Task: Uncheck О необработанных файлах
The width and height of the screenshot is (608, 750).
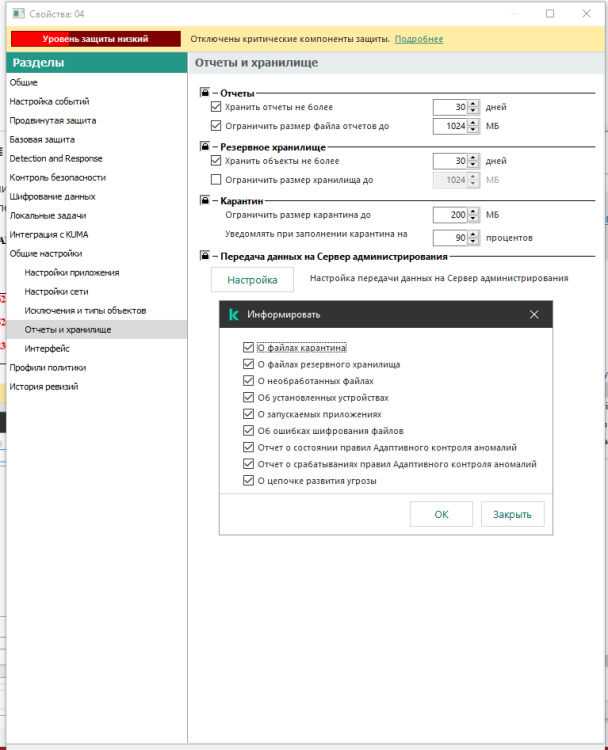Action: tap(248, 381)
